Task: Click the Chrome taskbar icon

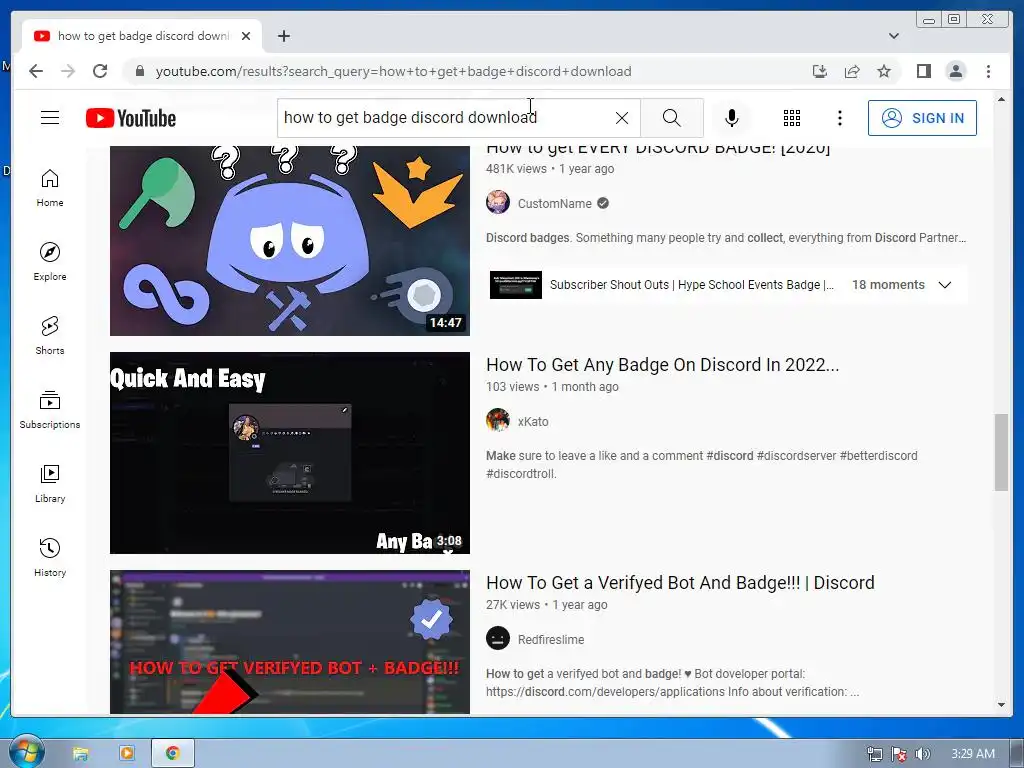Action: coord(172,754)
